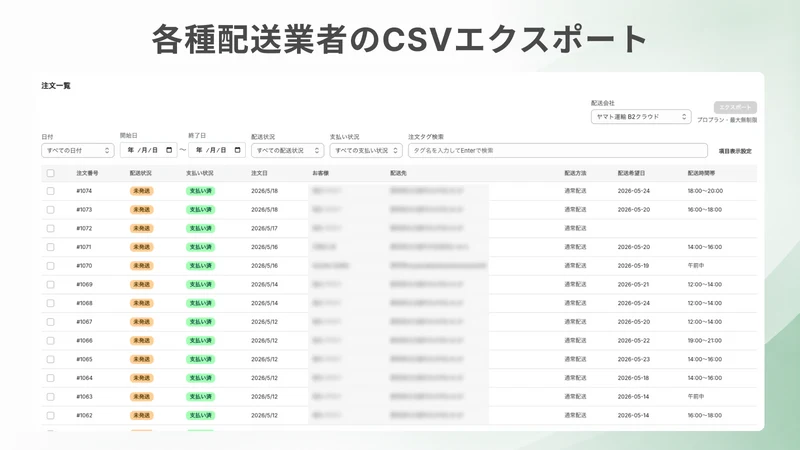800x450 pixels.
Task: Select order #1067 checkbox
Action: [x=51, y=322]
